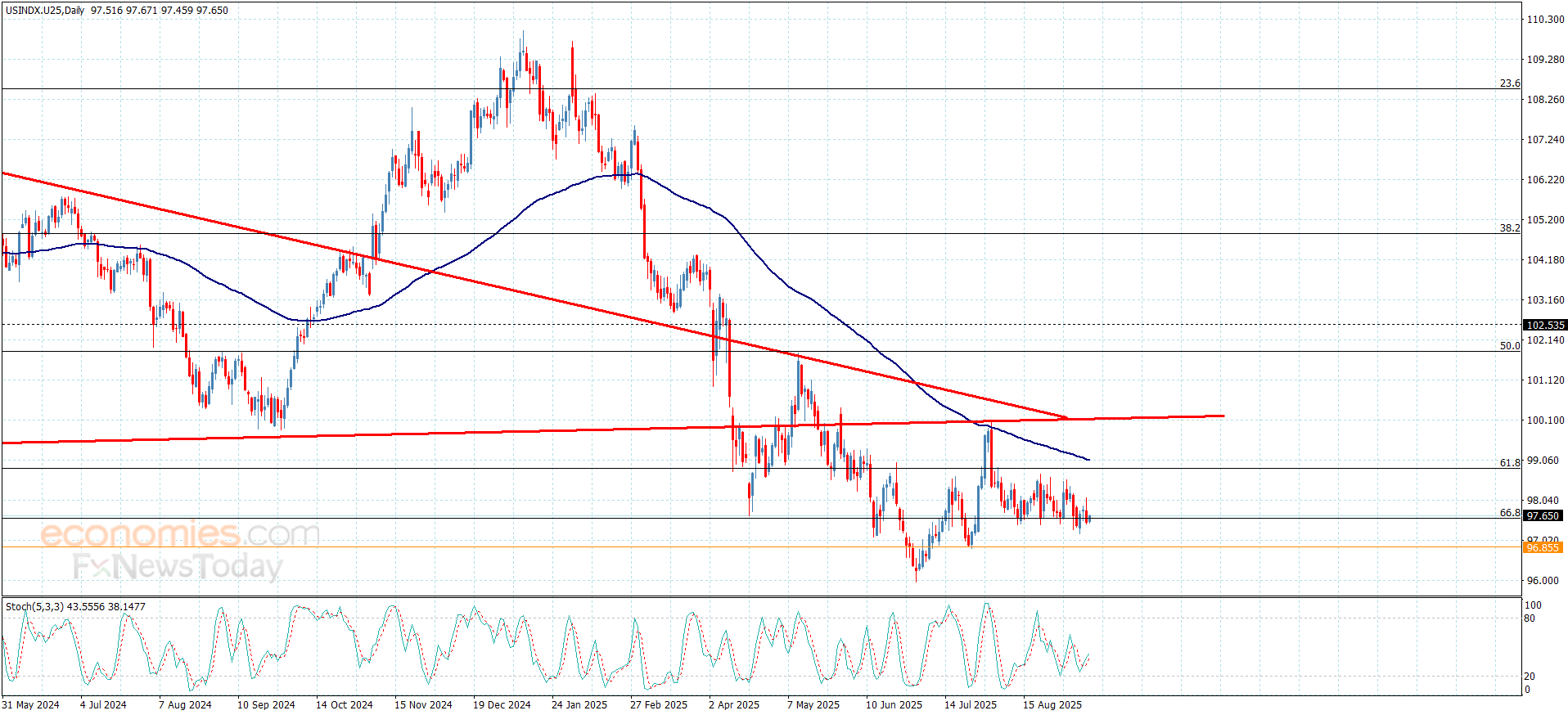The image size is (1568, 715).
Task: Select the 19 Dec 2024 date marker
Action: [502, 705]
